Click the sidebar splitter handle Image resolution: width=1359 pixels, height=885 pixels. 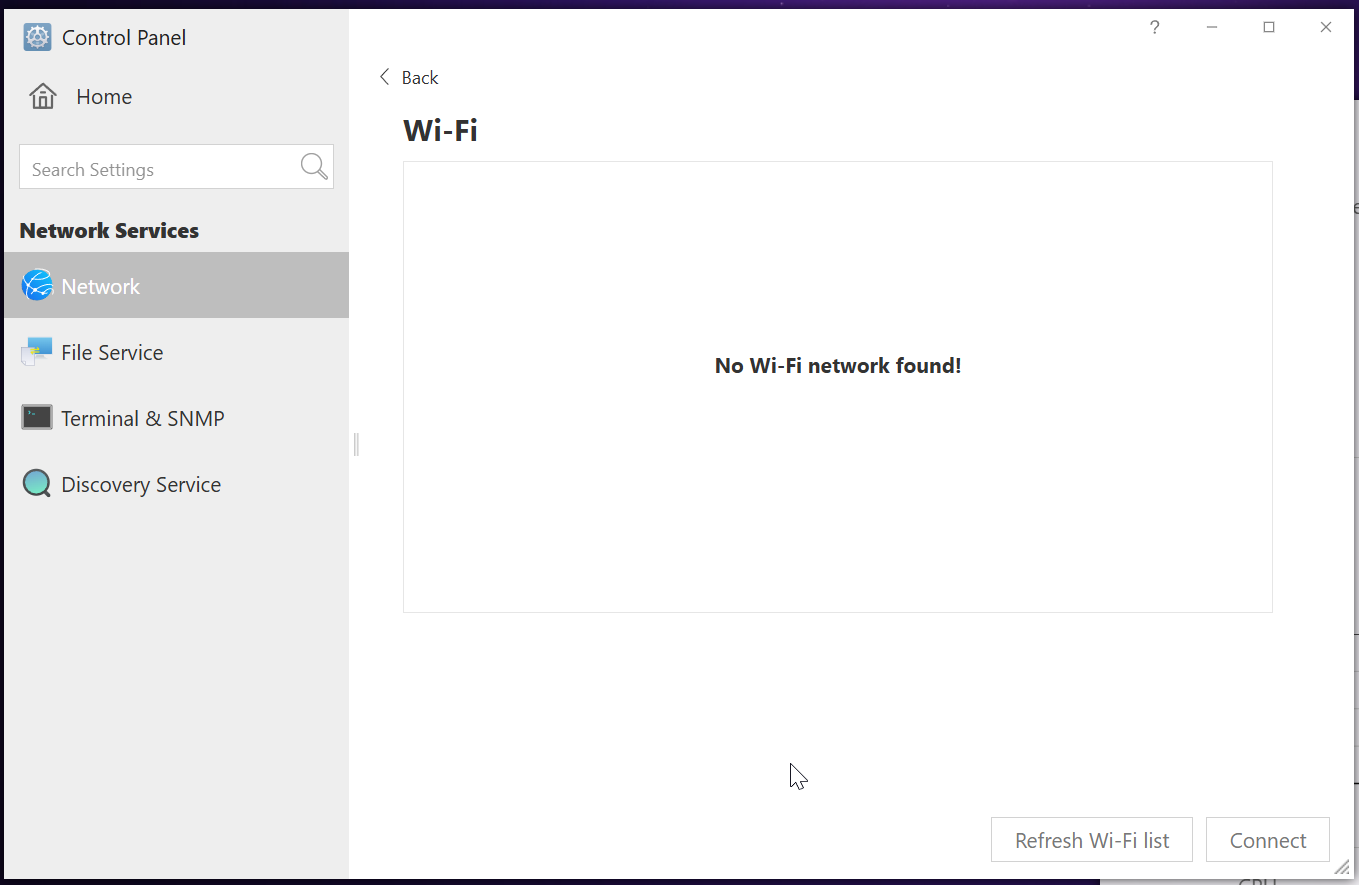356,444
